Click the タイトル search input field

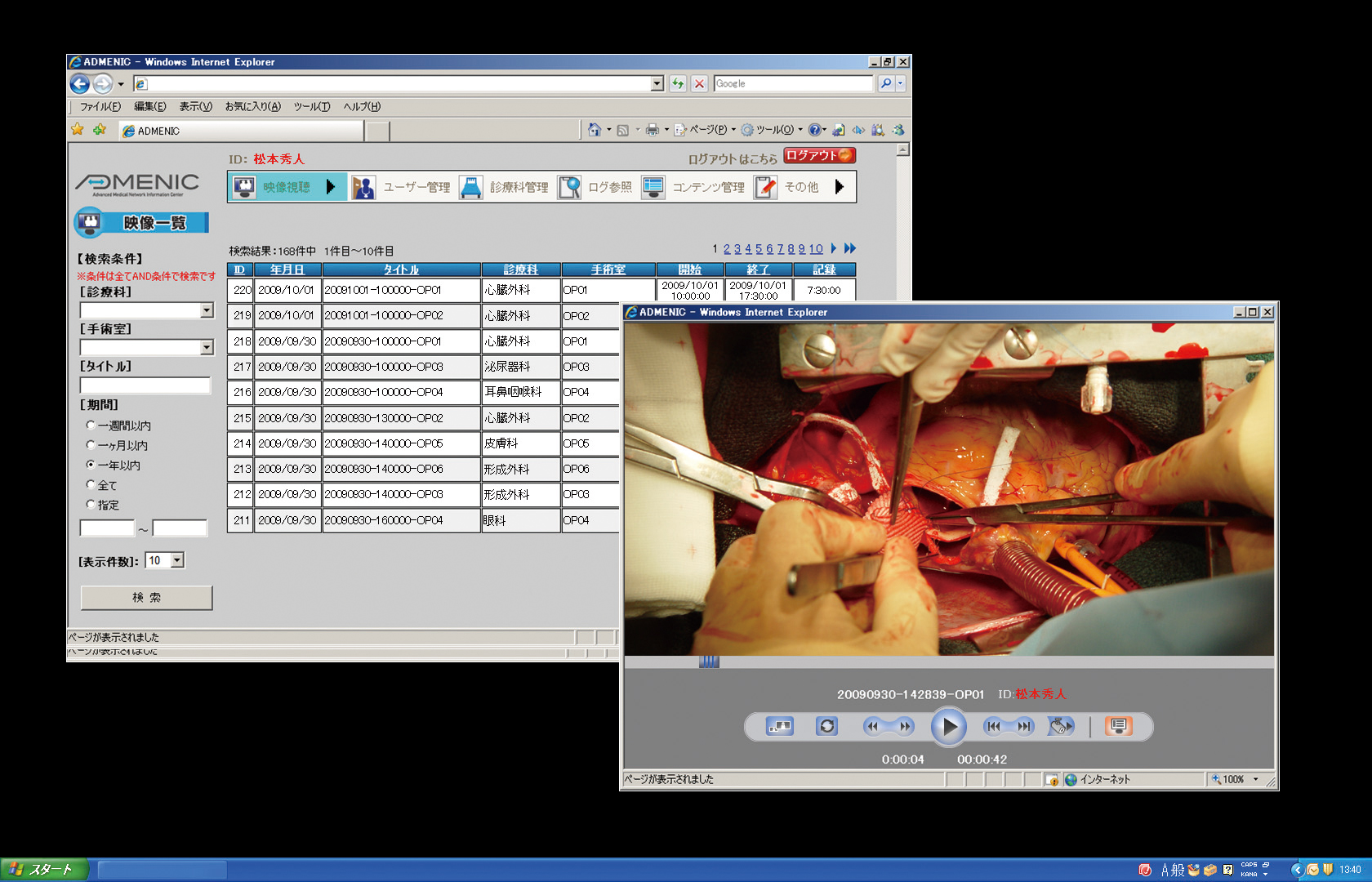pyautogui.click(x=145, y=385)
